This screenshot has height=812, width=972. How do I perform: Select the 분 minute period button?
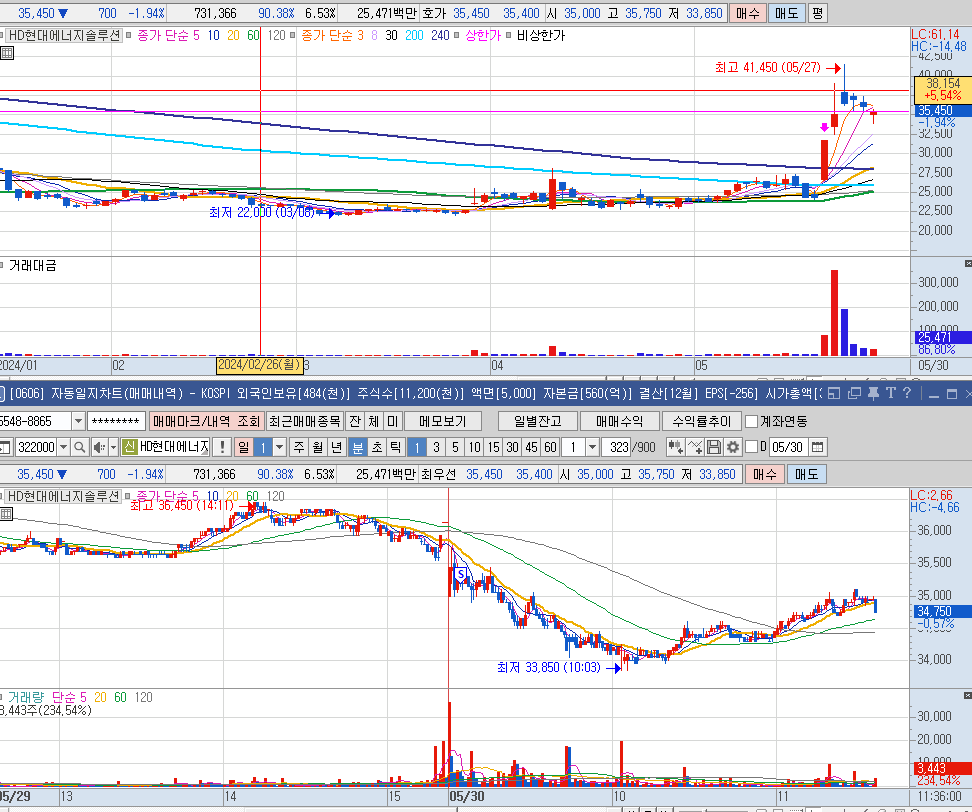click(x=358, y=447)
